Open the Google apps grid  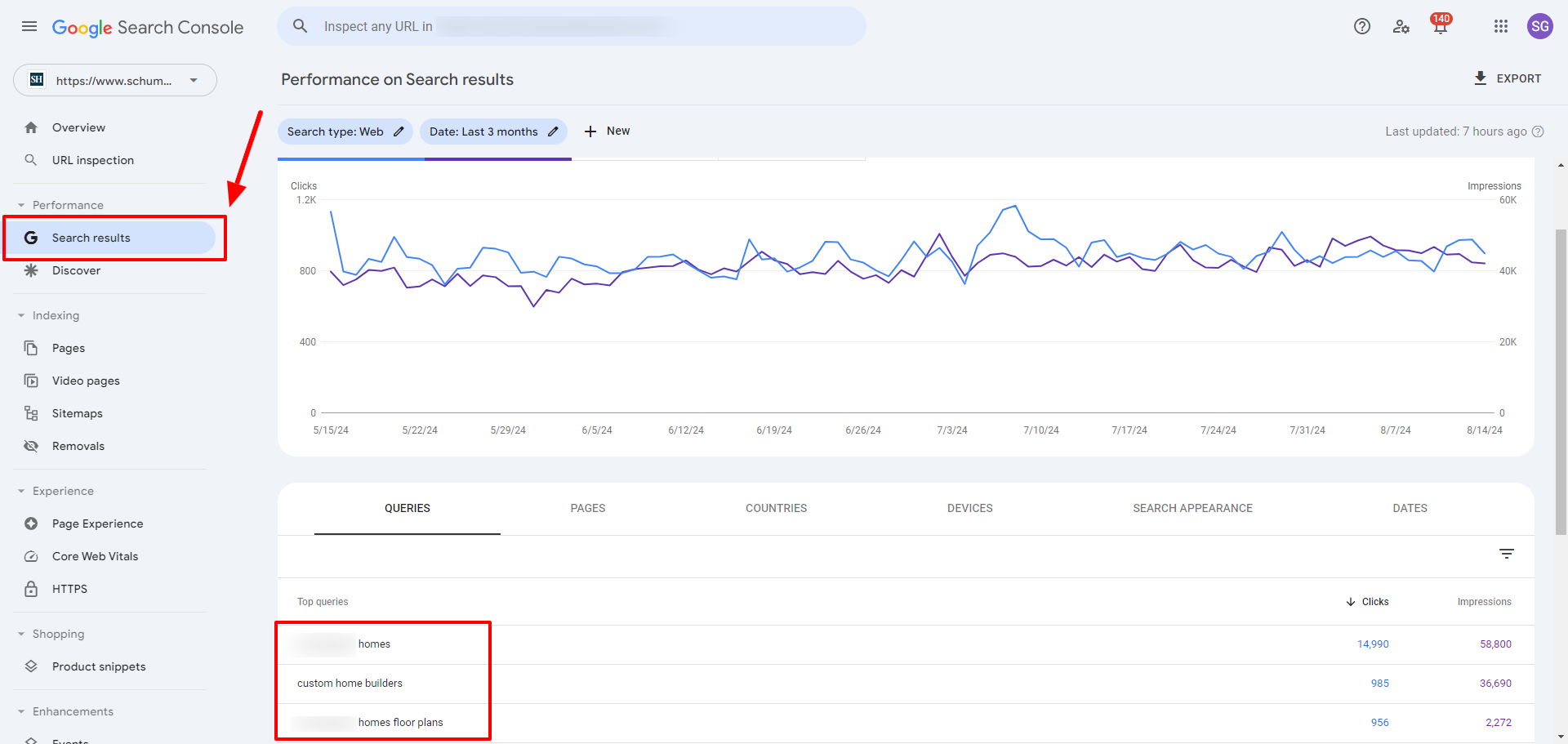[1501, 26]
